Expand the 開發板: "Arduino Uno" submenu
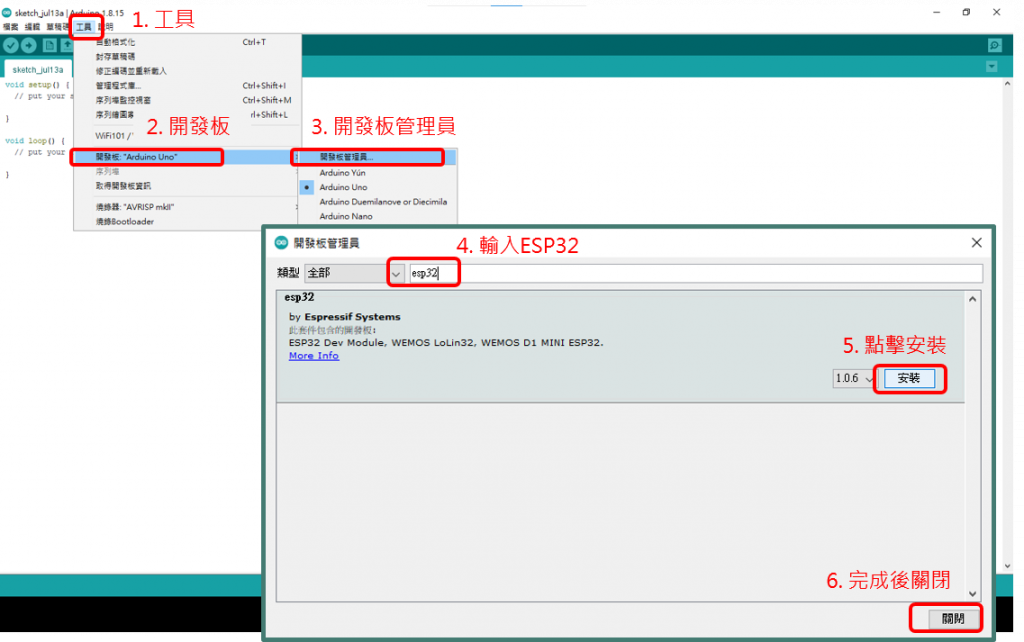This screenshot has height=642, width=1024. point(187,157)
